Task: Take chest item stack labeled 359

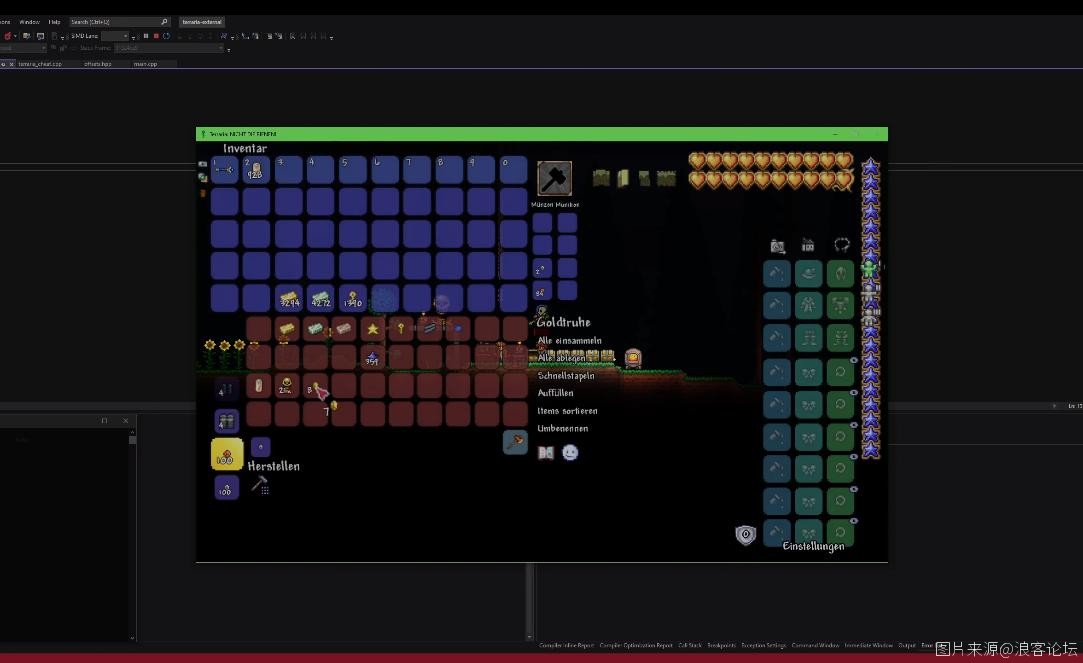Action: pos(372,358)
